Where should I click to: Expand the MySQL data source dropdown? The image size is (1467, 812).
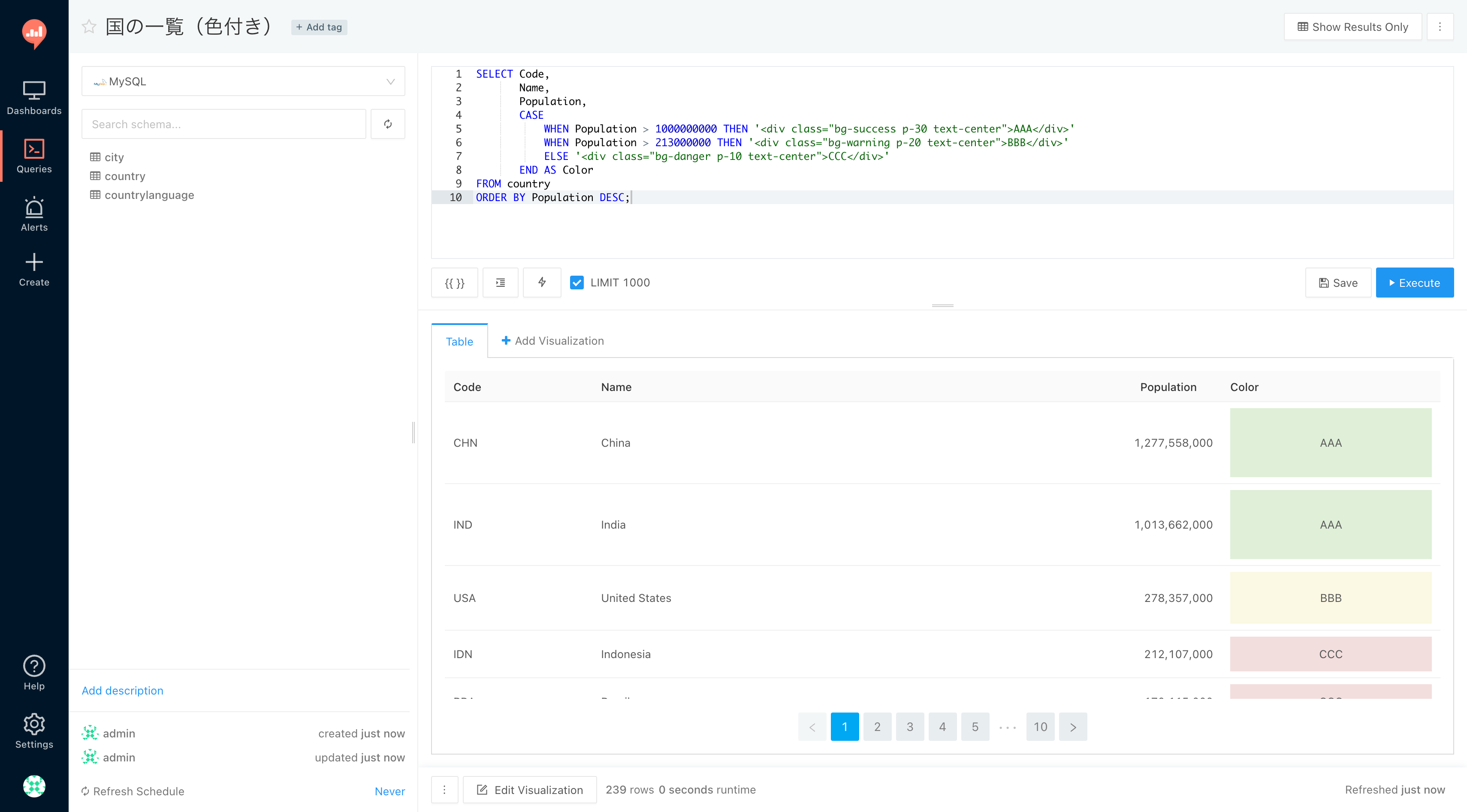click(x=243, y=81)
